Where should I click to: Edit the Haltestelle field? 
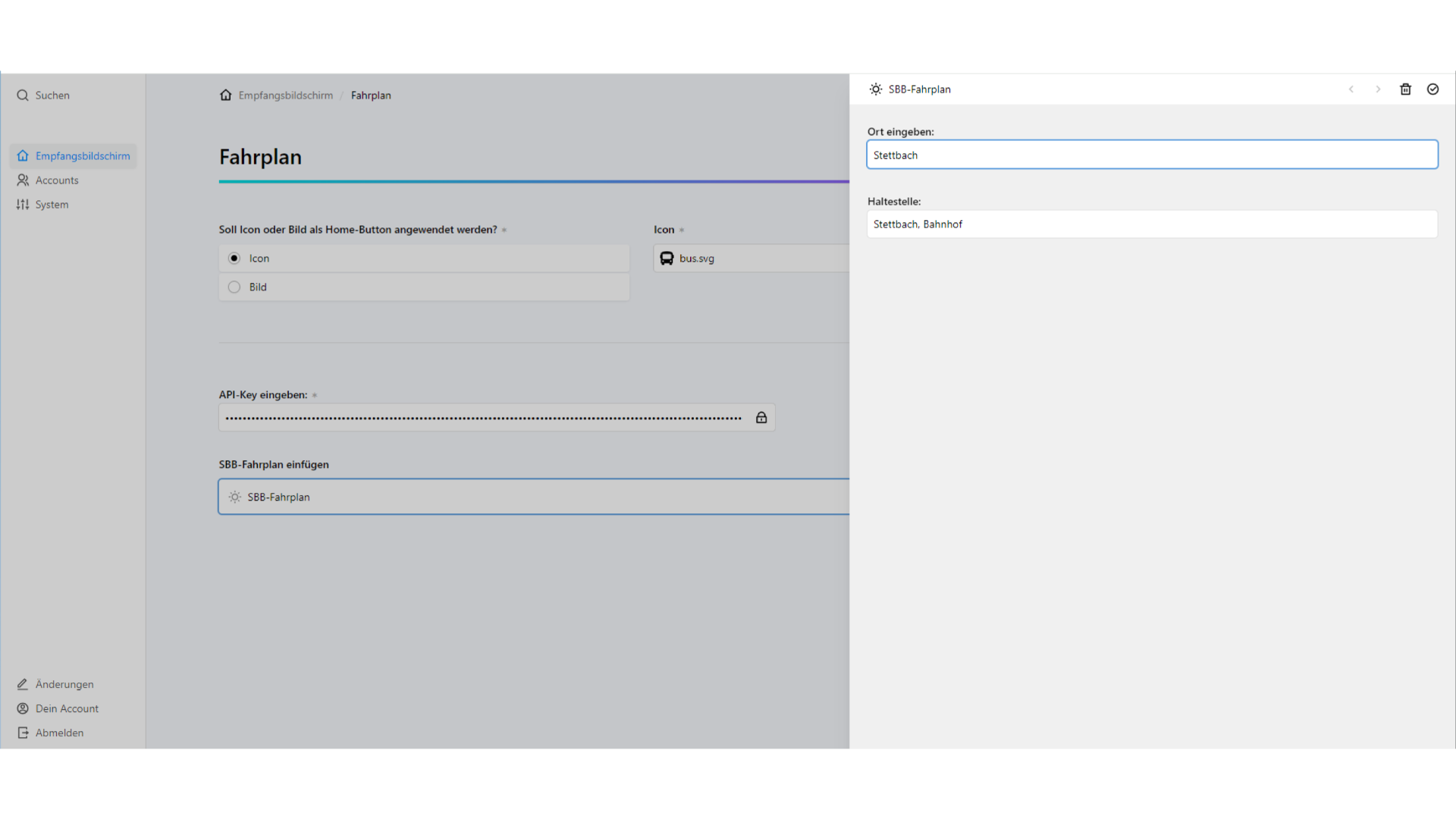pos(1153,224)
